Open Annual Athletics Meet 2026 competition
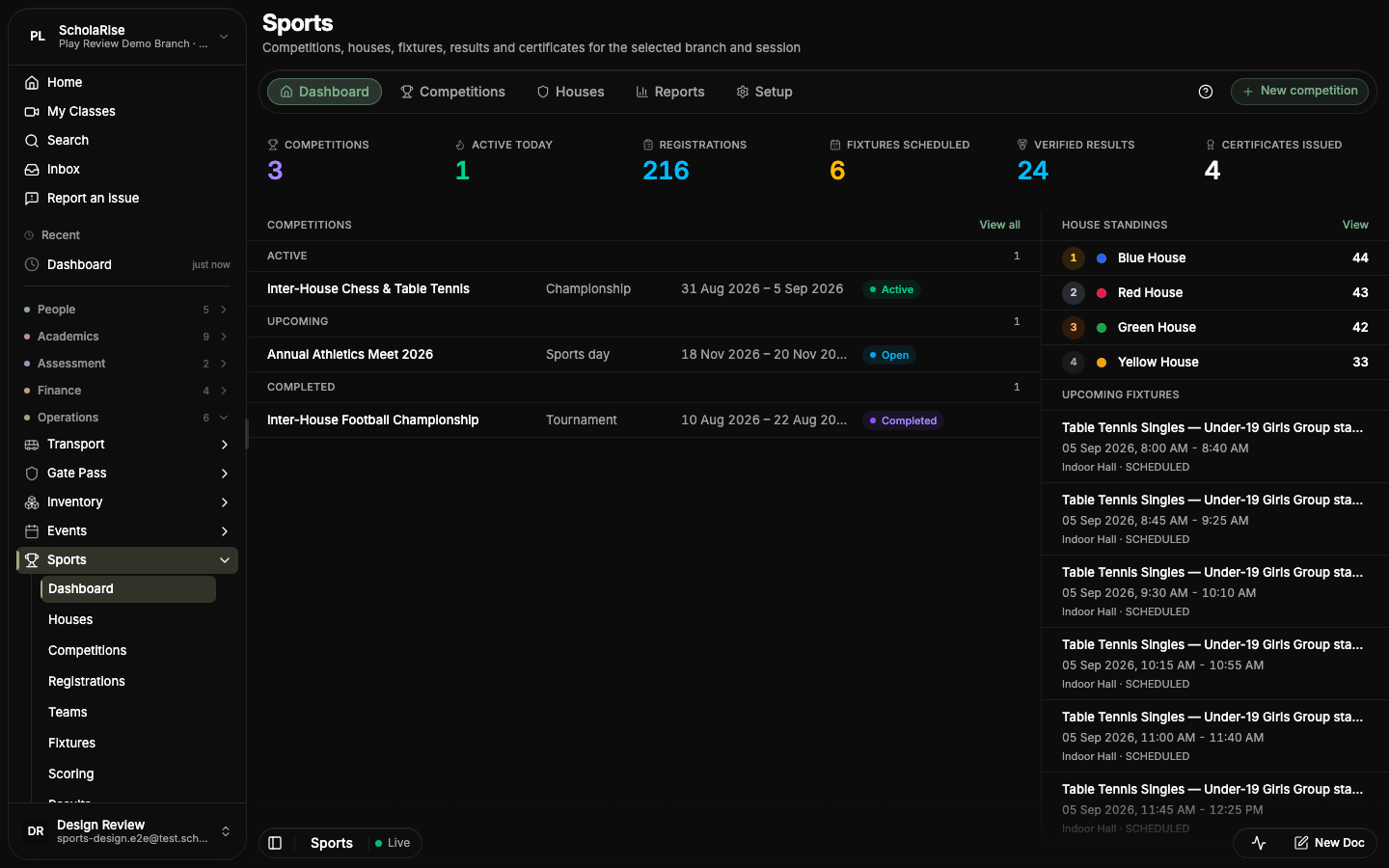1389x868 pixels. 643,355
